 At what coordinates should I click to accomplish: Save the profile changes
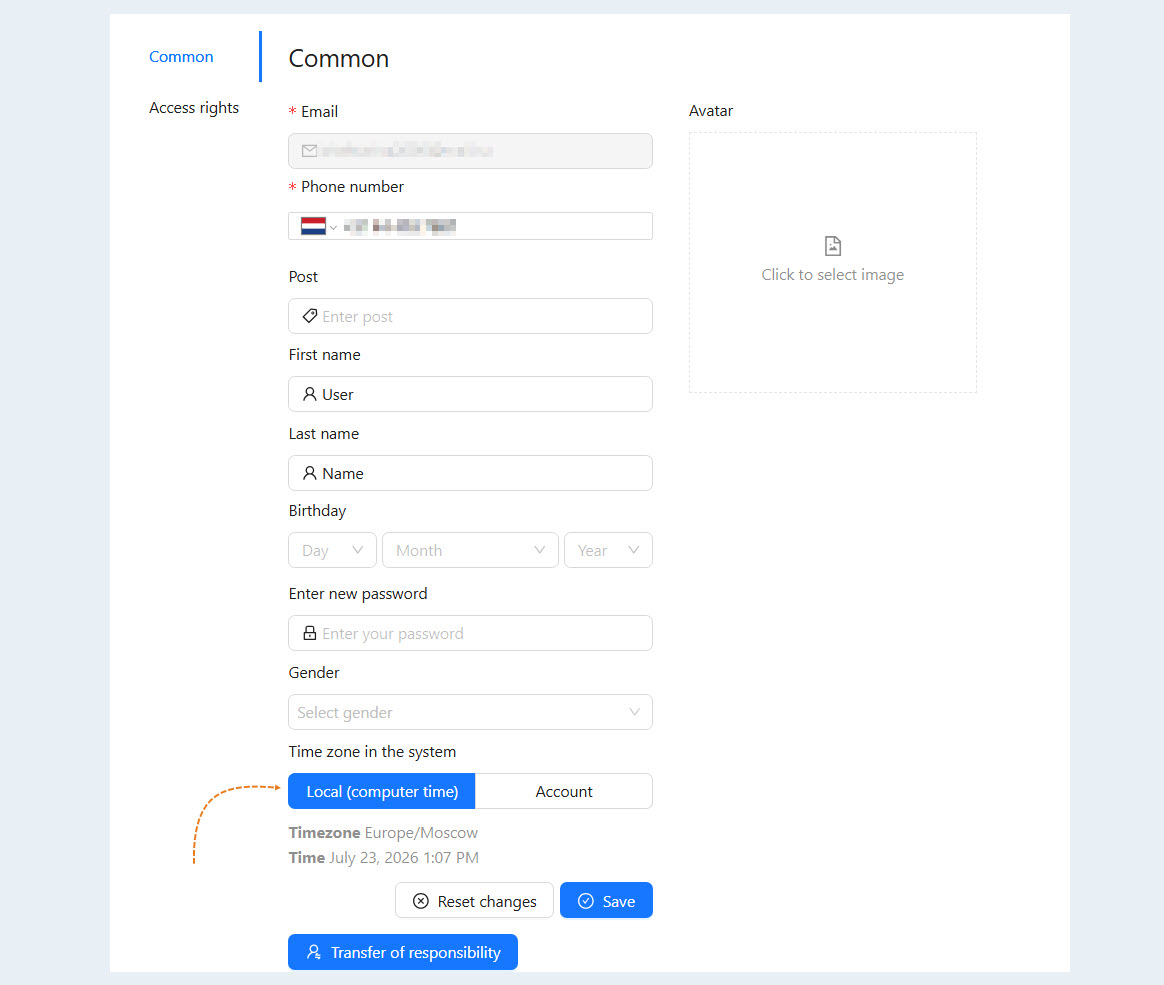tap(606, 900)
